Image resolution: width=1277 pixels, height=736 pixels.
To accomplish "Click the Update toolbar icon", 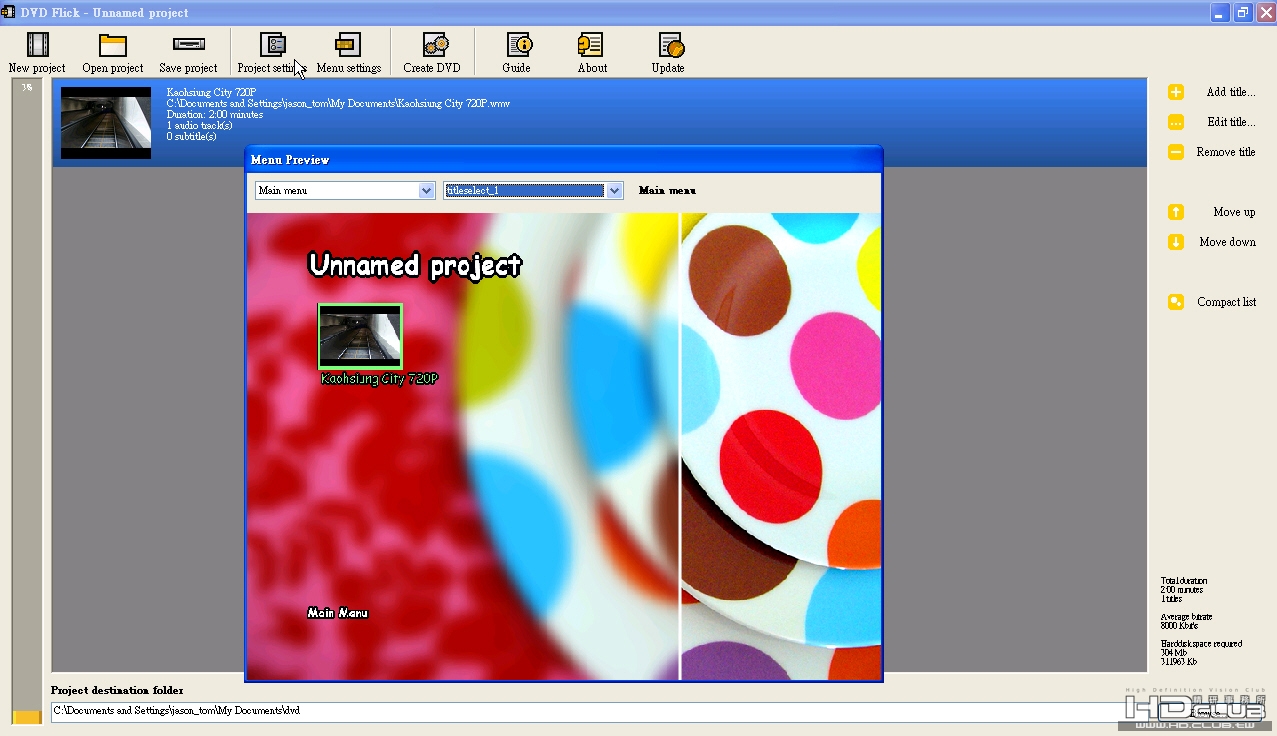I will (670, 45).
